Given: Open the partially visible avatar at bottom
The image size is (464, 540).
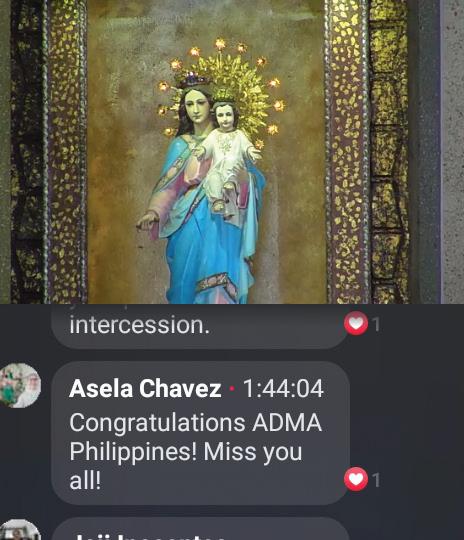Looking at the screenshot, I should pos(20,530).
